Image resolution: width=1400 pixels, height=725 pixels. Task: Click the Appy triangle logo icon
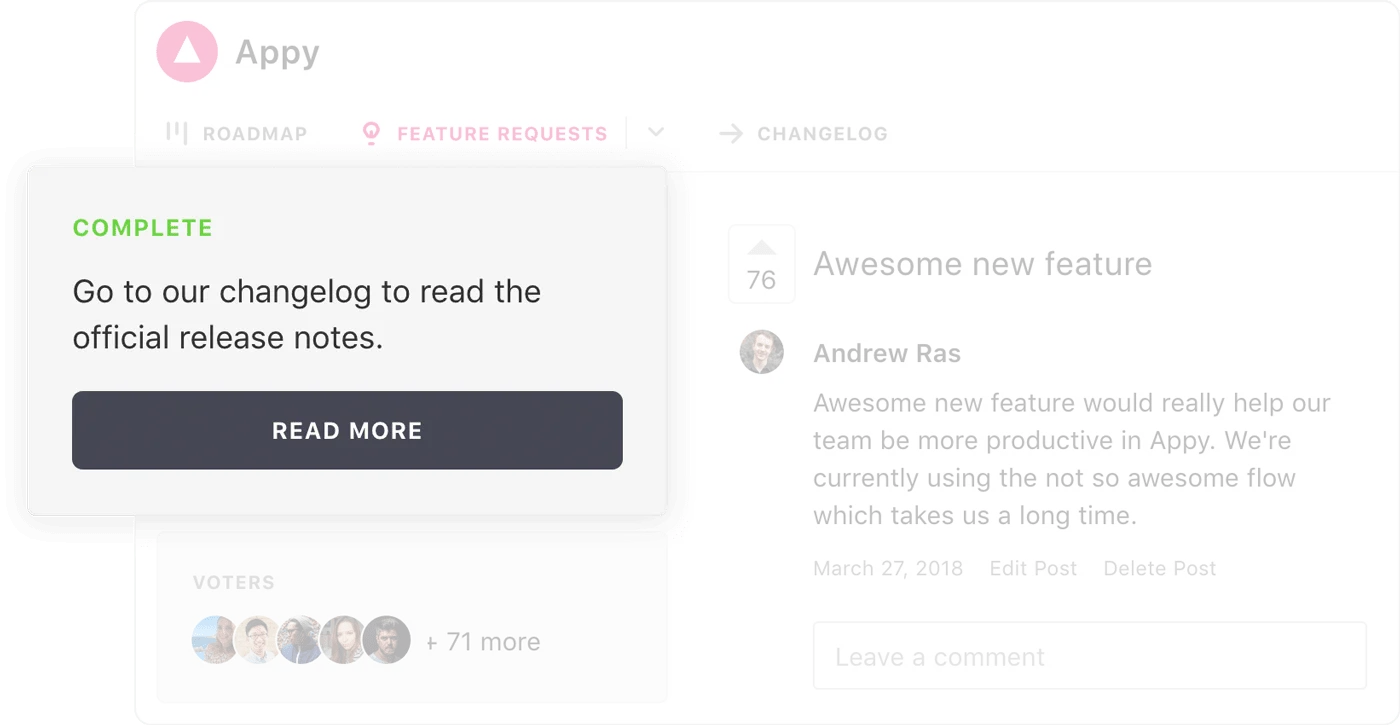click(186, 51)
